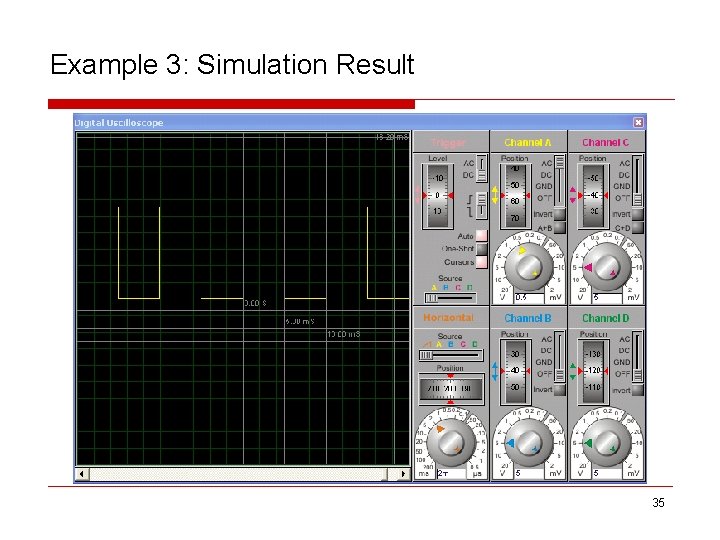The image size is (720, 540).
Task: Click the yellow A under Trigger Source
Action: click(x=434, y=287)
